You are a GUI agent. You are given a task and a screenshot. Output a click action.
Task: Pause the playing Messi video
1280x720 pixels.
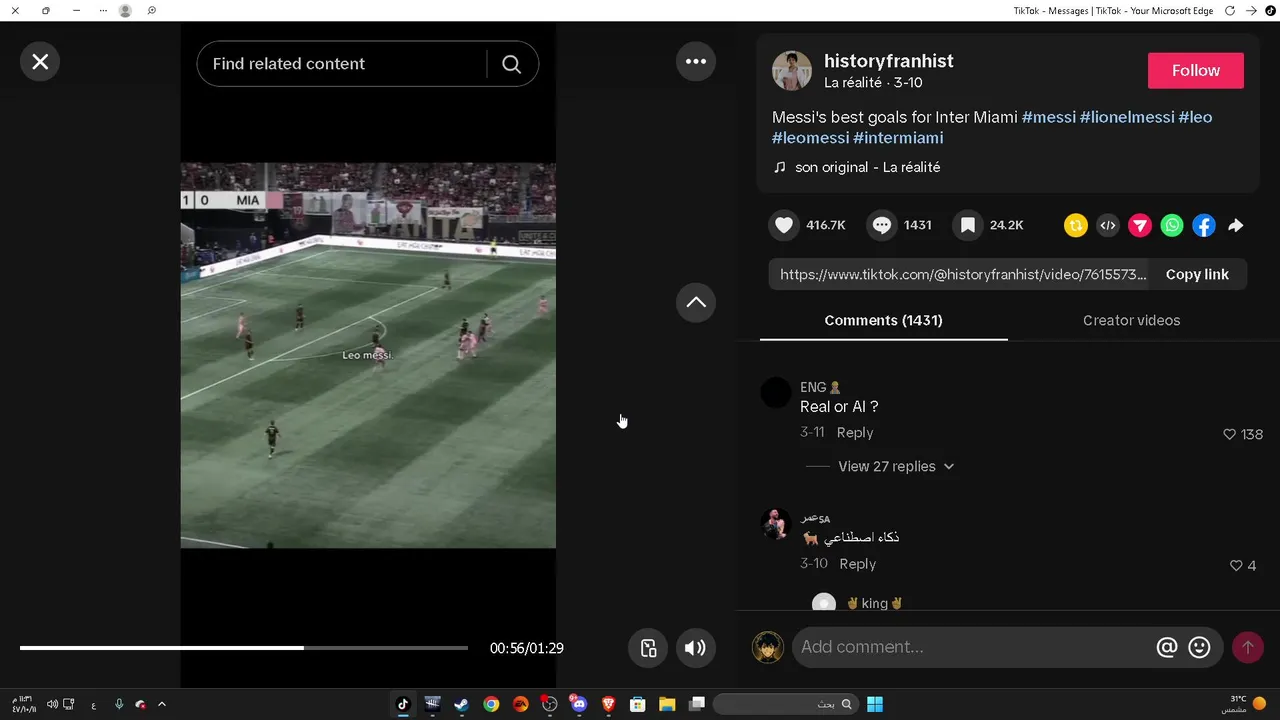[368, 355]
